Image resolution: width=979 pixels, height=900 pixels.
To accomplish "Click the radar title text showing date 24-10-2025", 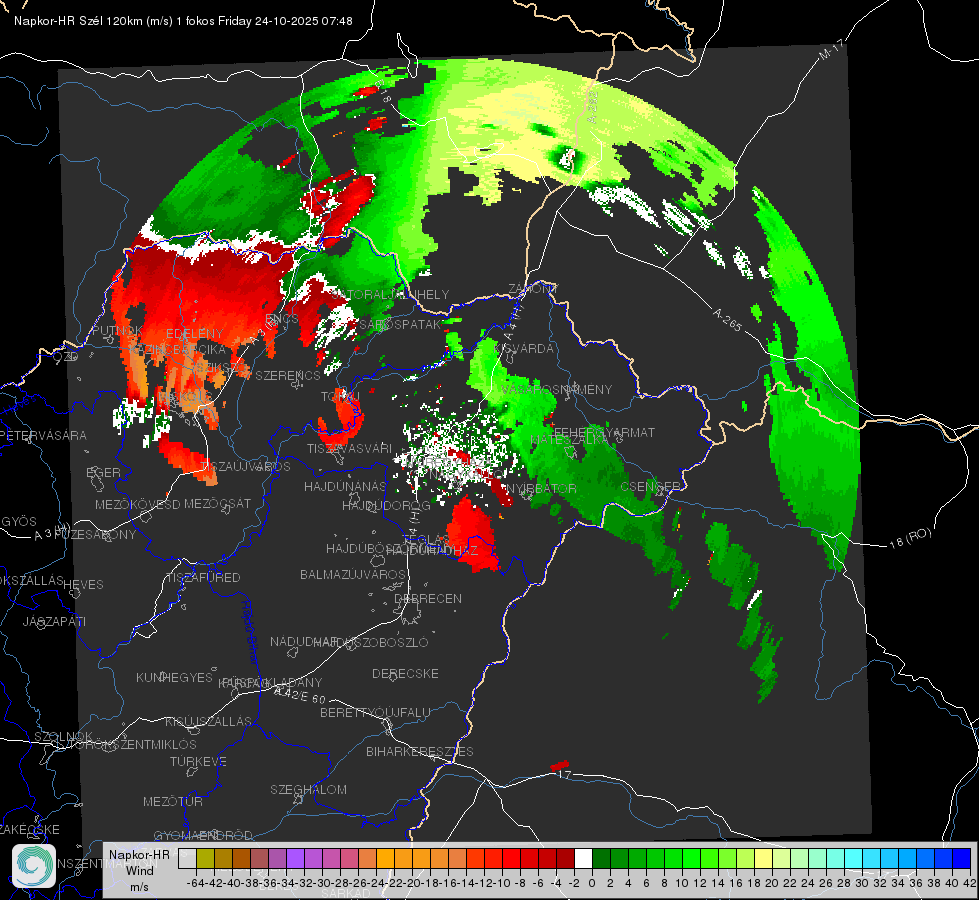I will click(x=183, y=21).
